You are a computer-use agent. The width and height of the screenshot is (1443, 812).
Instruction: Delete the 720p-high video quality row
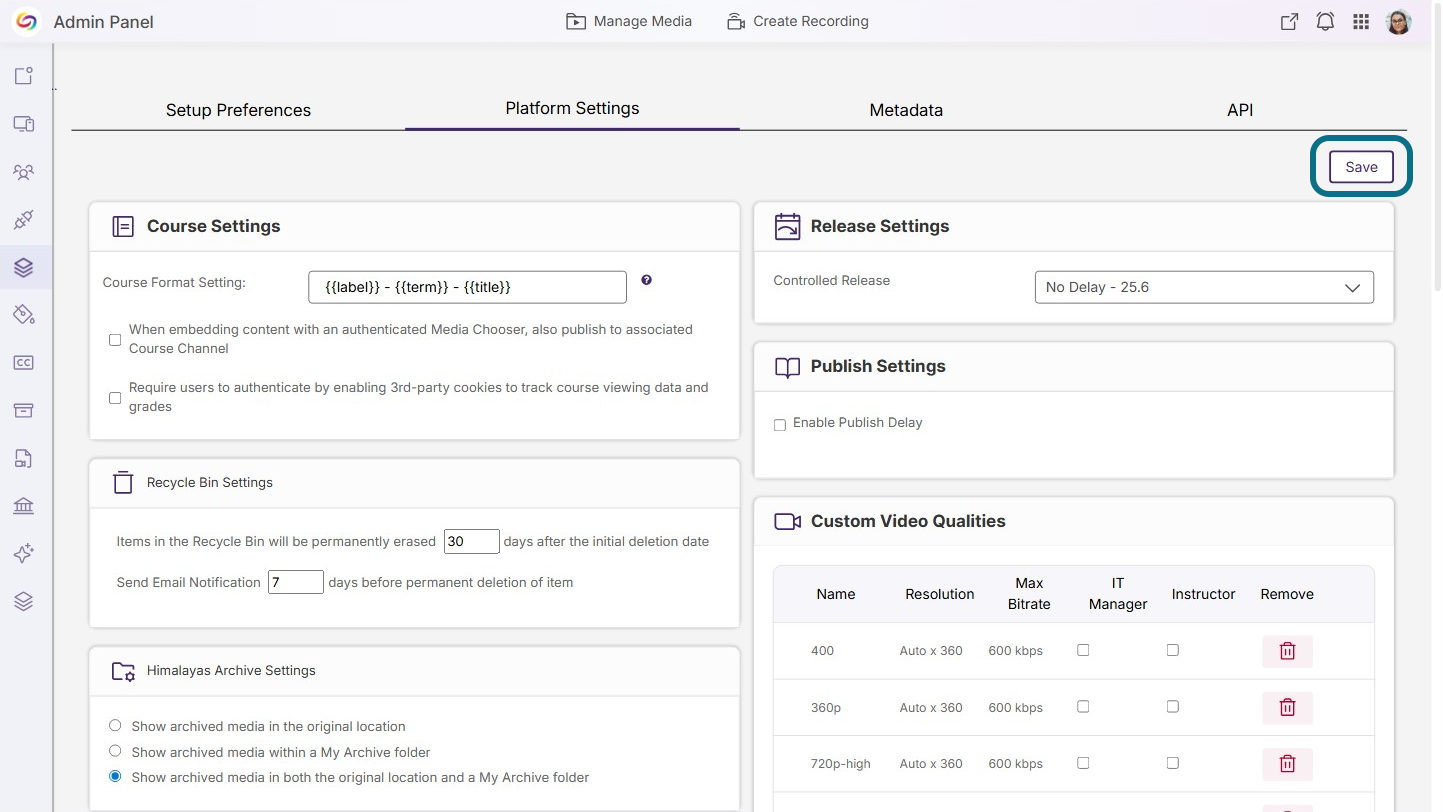coord(1287,765)
